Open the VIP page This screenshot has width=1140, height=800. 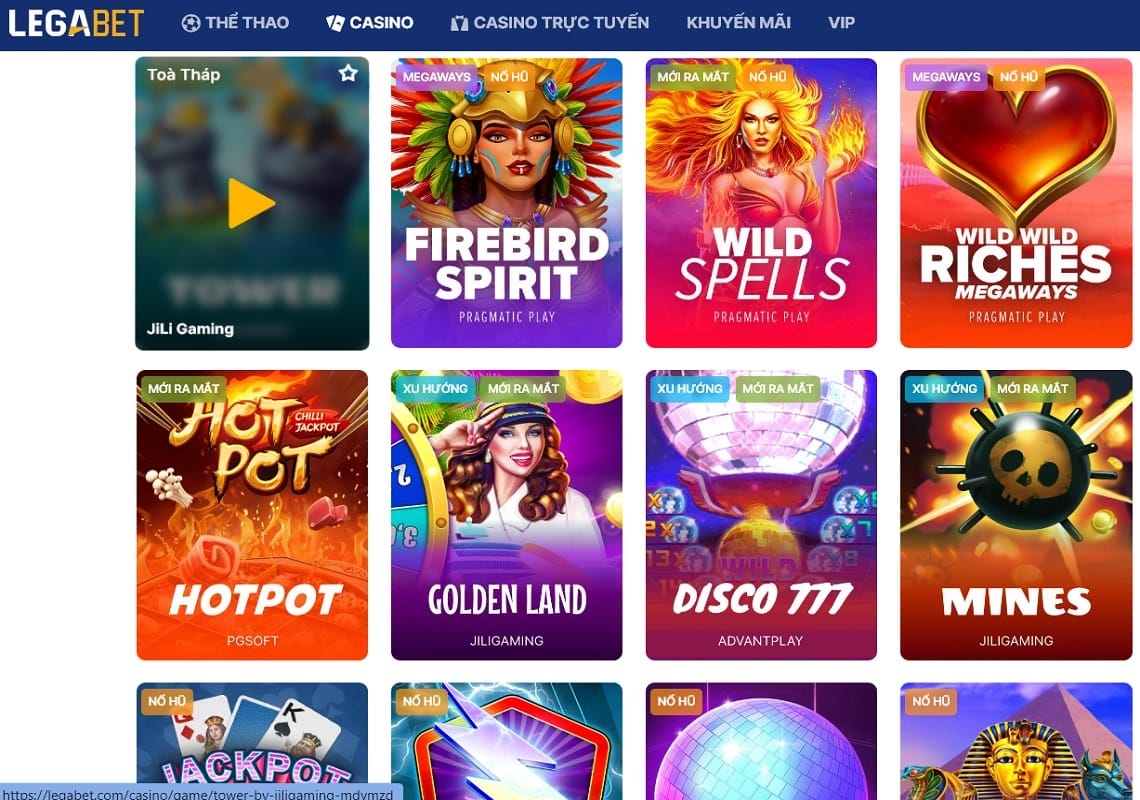841,23
